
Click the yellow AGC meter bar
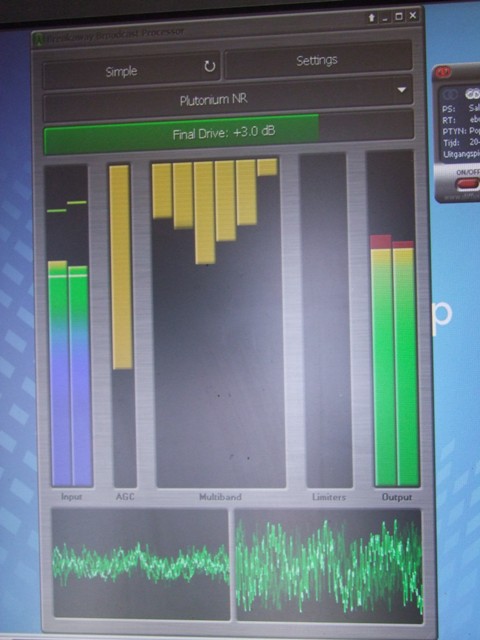click(121, 267)
